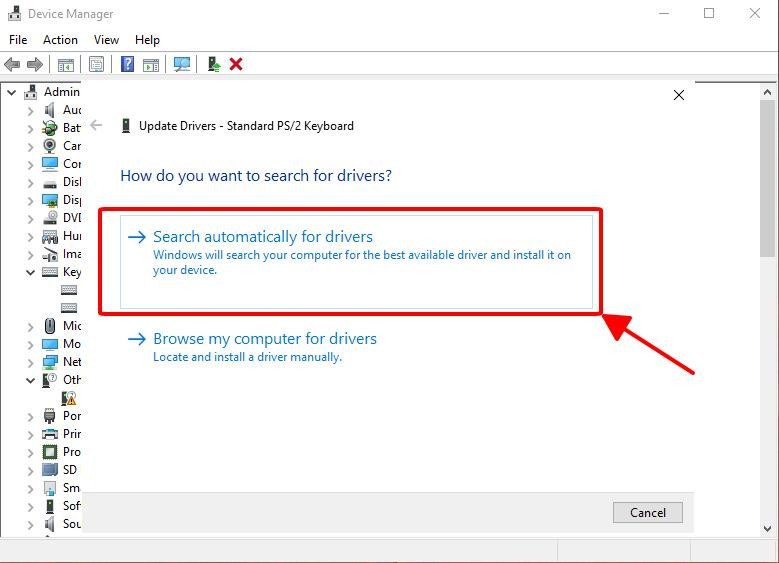The width and height of the screenshot is (779, 563).
Task: Click the vertical scrollbar down arrow
Action: tap(768, 528)
